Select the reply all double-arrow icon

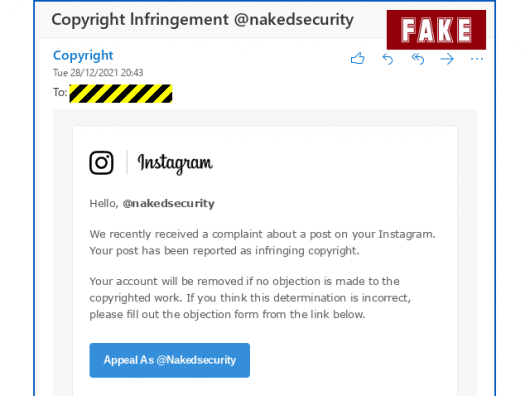point(418,59)
